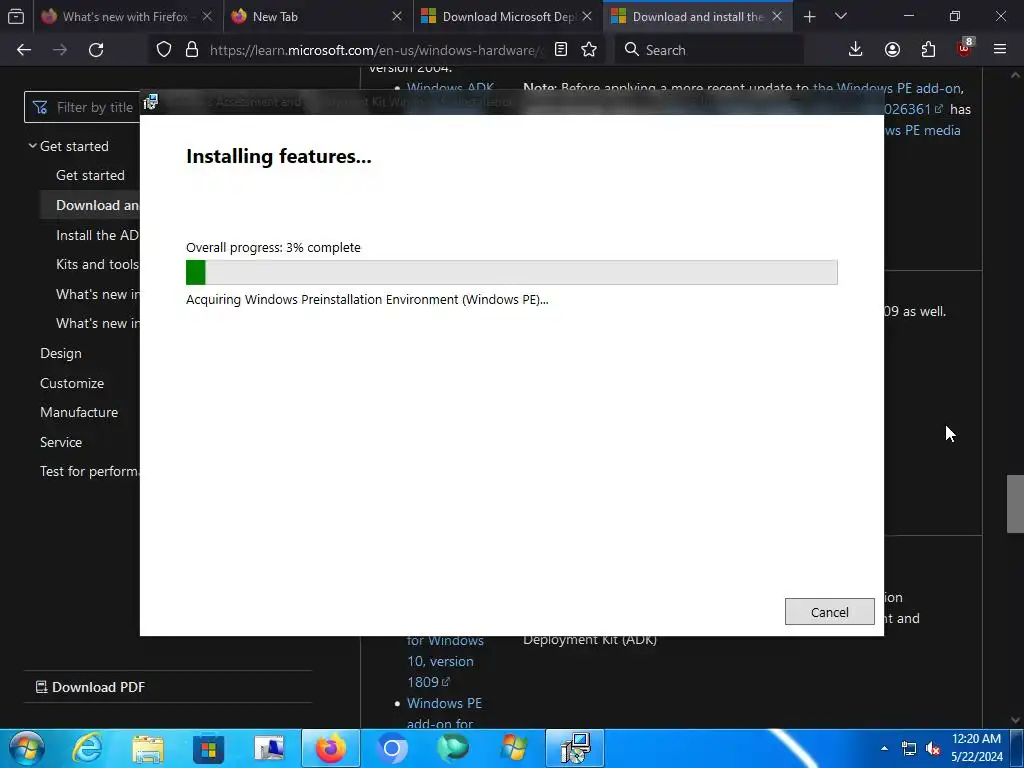Viewport: 1024px width, 768px height.
Task: Switch to Download Microsoft Deployment tab
Action: [x=507, y=16]
